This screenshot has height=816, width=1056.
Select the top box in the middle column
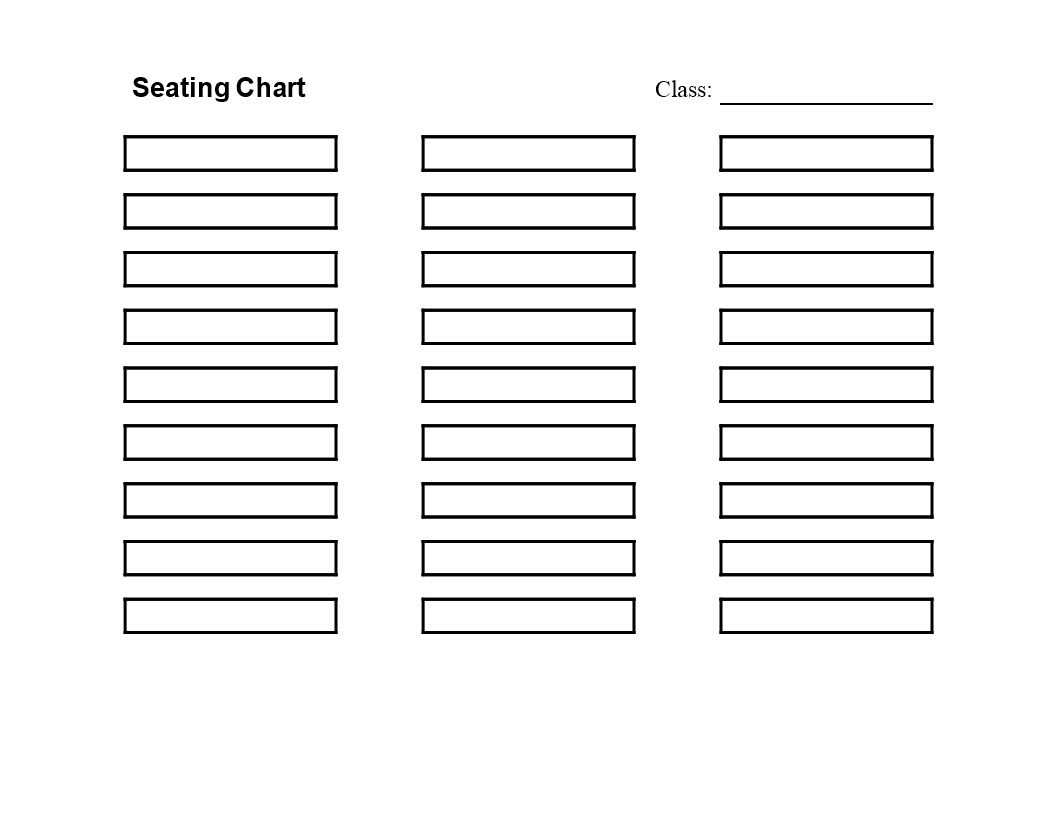[x=528, y=154]
